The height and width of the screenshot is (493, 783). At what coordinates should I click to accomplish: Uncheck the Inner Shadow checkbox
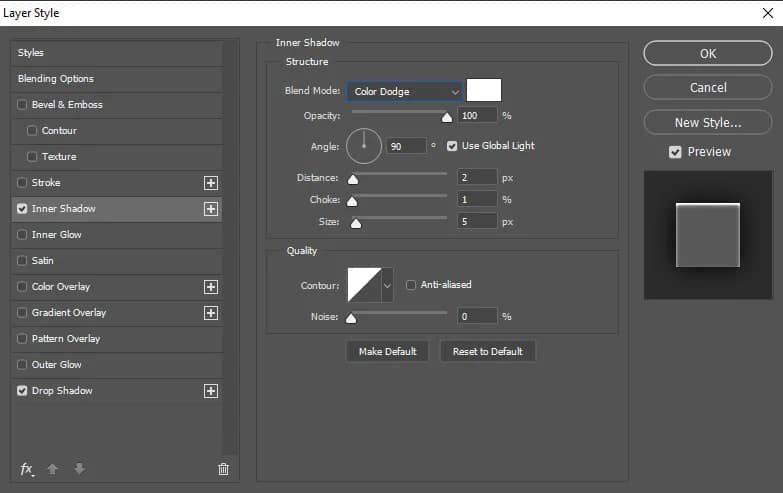[22, 208]
